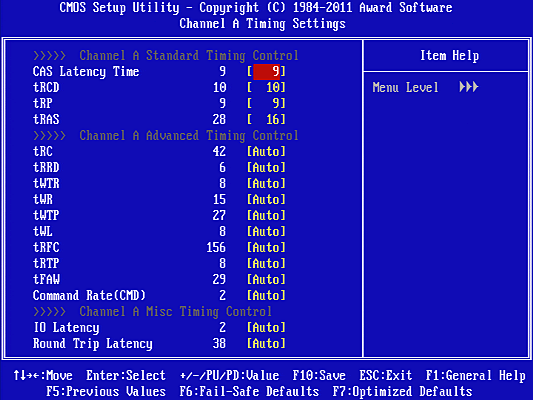Screen dimensions: 533x400
Task: Open the tRTP Auto setting
Action: point(266,263)
